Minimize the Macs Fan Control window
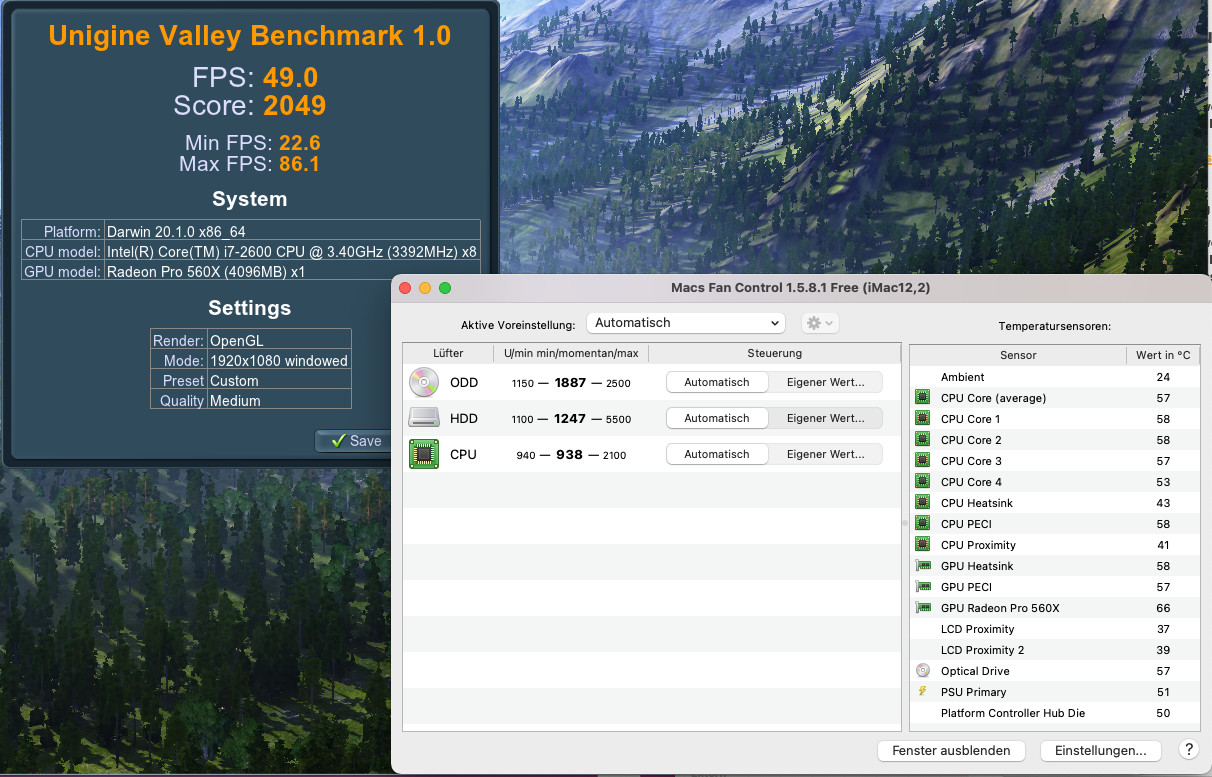1212x777 pixels. pyautogui.click(x=425, y=288)
